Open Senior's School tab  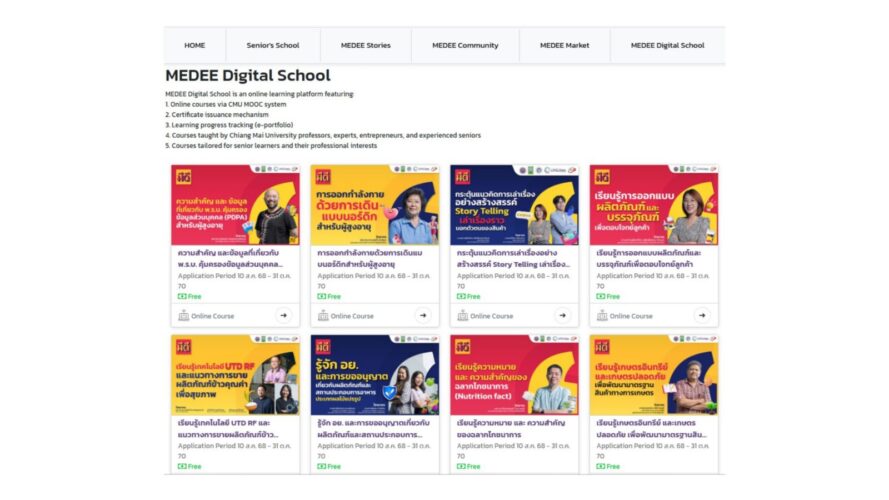pyautogui.click(x=273, y=45)
